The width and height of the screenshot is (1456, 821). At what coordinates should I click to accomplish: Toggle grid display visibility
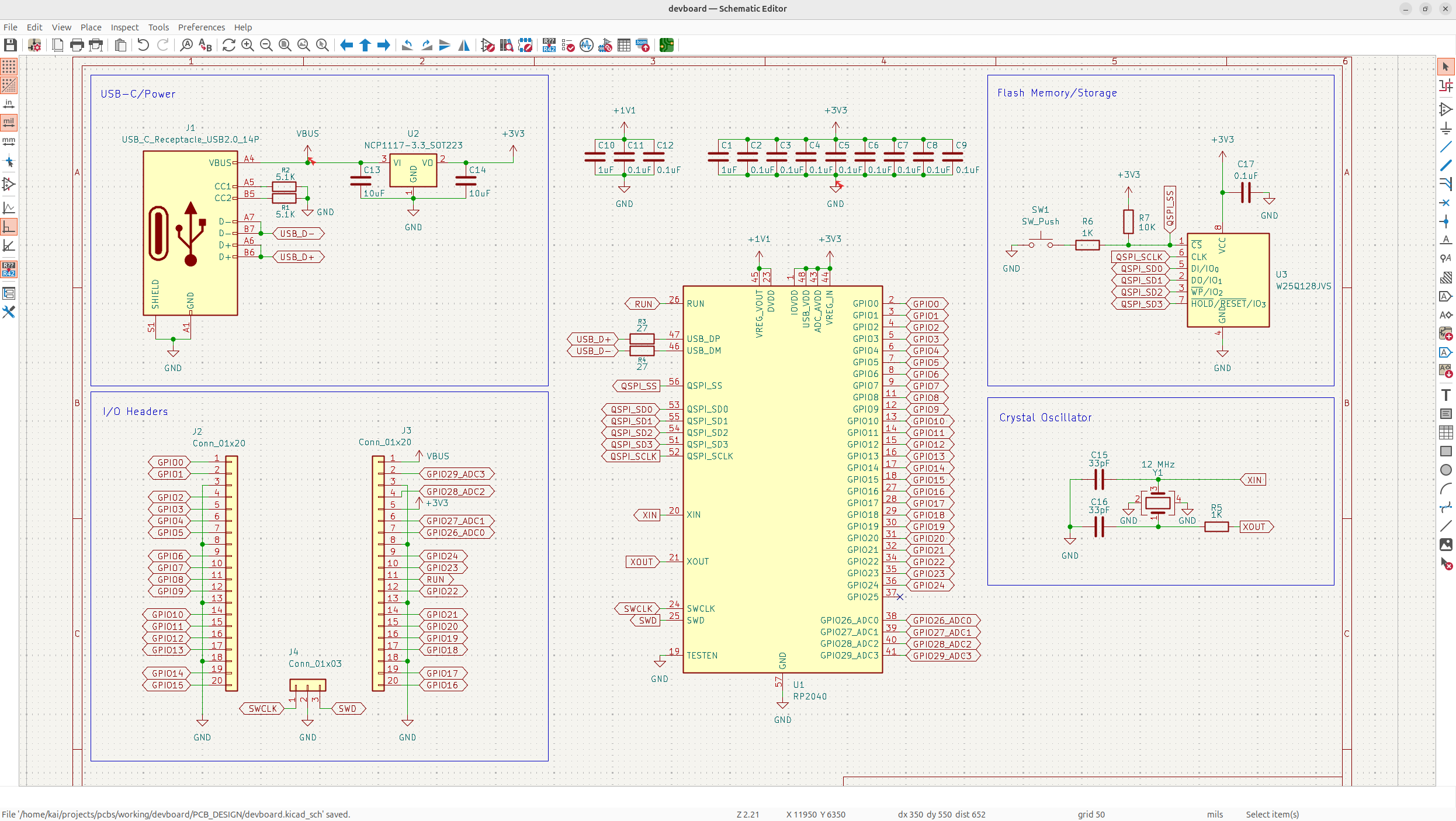[x=9, y=67]
